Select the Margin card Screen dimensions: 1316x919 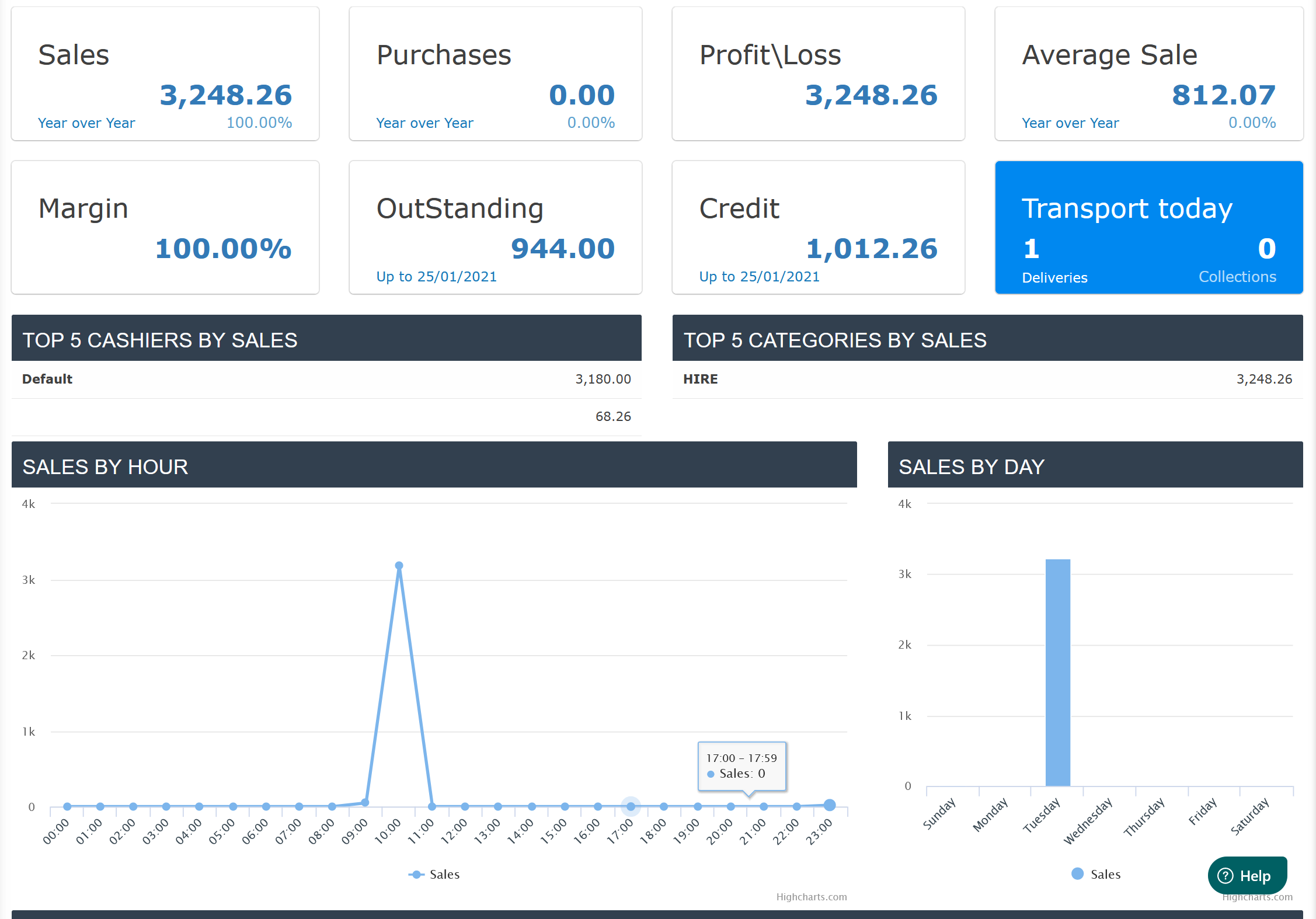[165, 228]
